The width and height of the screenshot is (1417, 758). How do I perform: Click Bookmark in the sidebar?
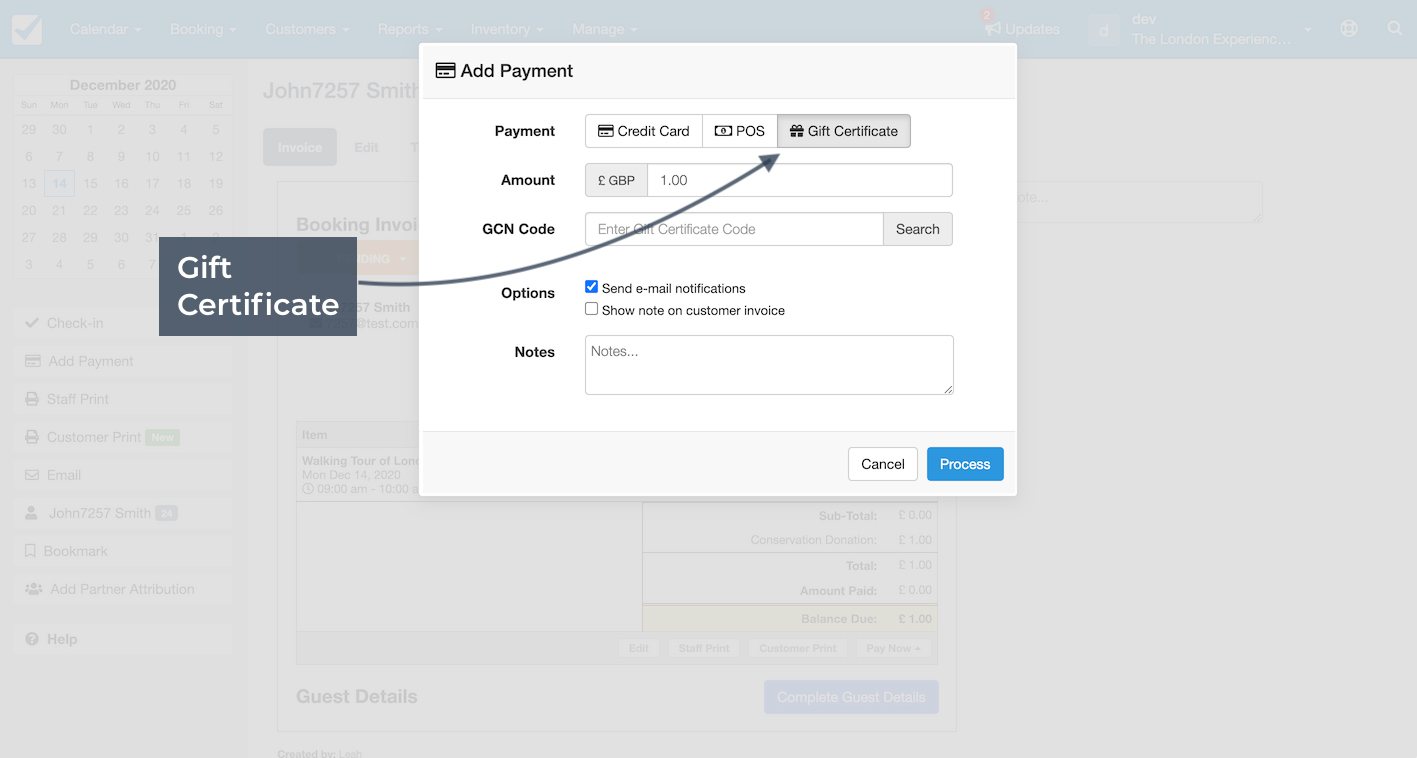[x=123, y=551]
